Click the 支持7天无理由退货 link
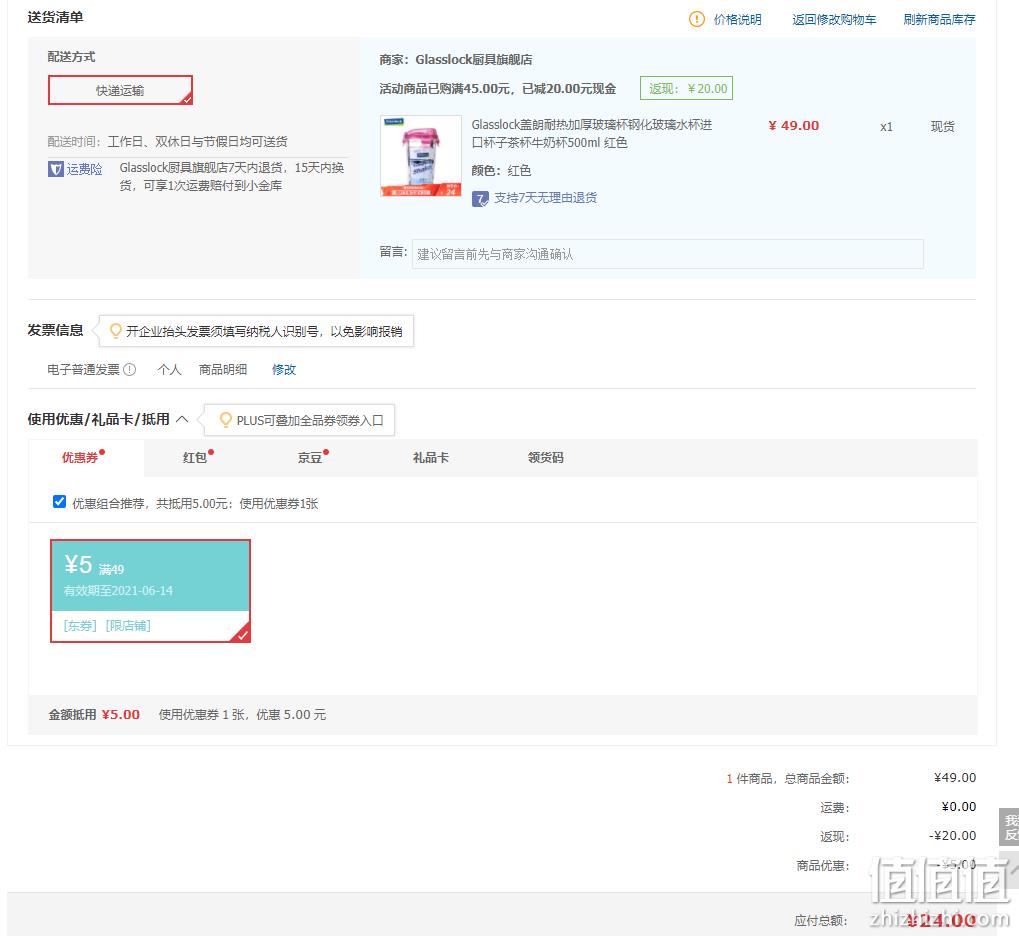 point(545,198)
